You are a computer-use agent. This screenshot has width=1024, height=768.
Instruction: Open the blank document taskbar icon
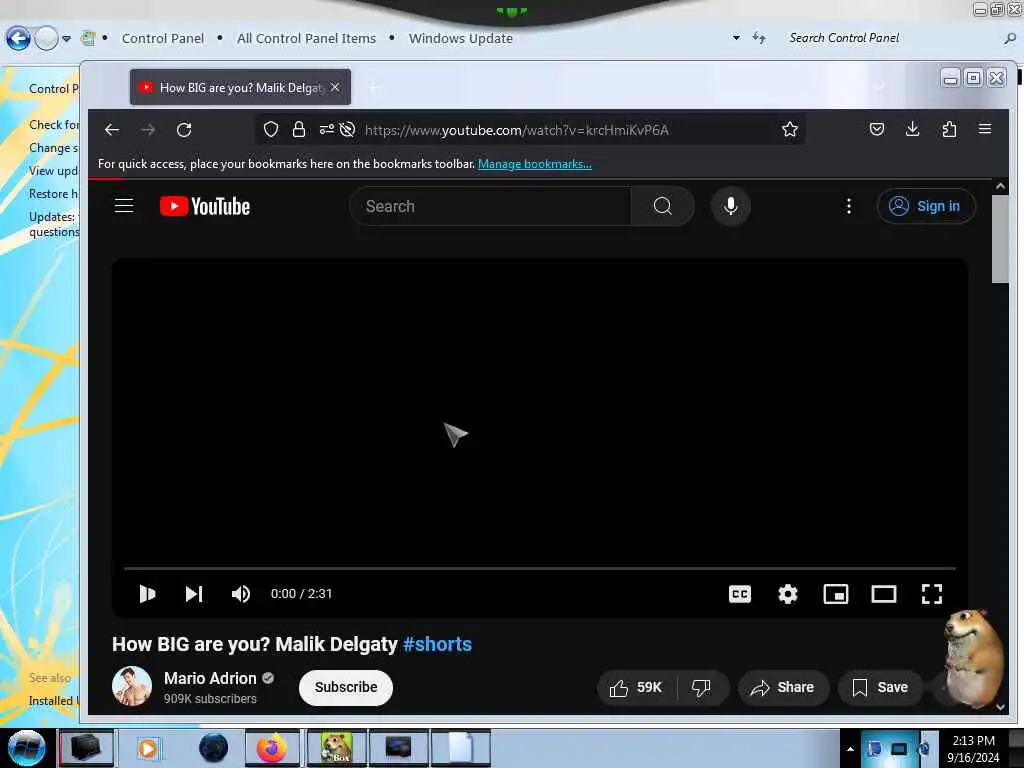[460, 748]
